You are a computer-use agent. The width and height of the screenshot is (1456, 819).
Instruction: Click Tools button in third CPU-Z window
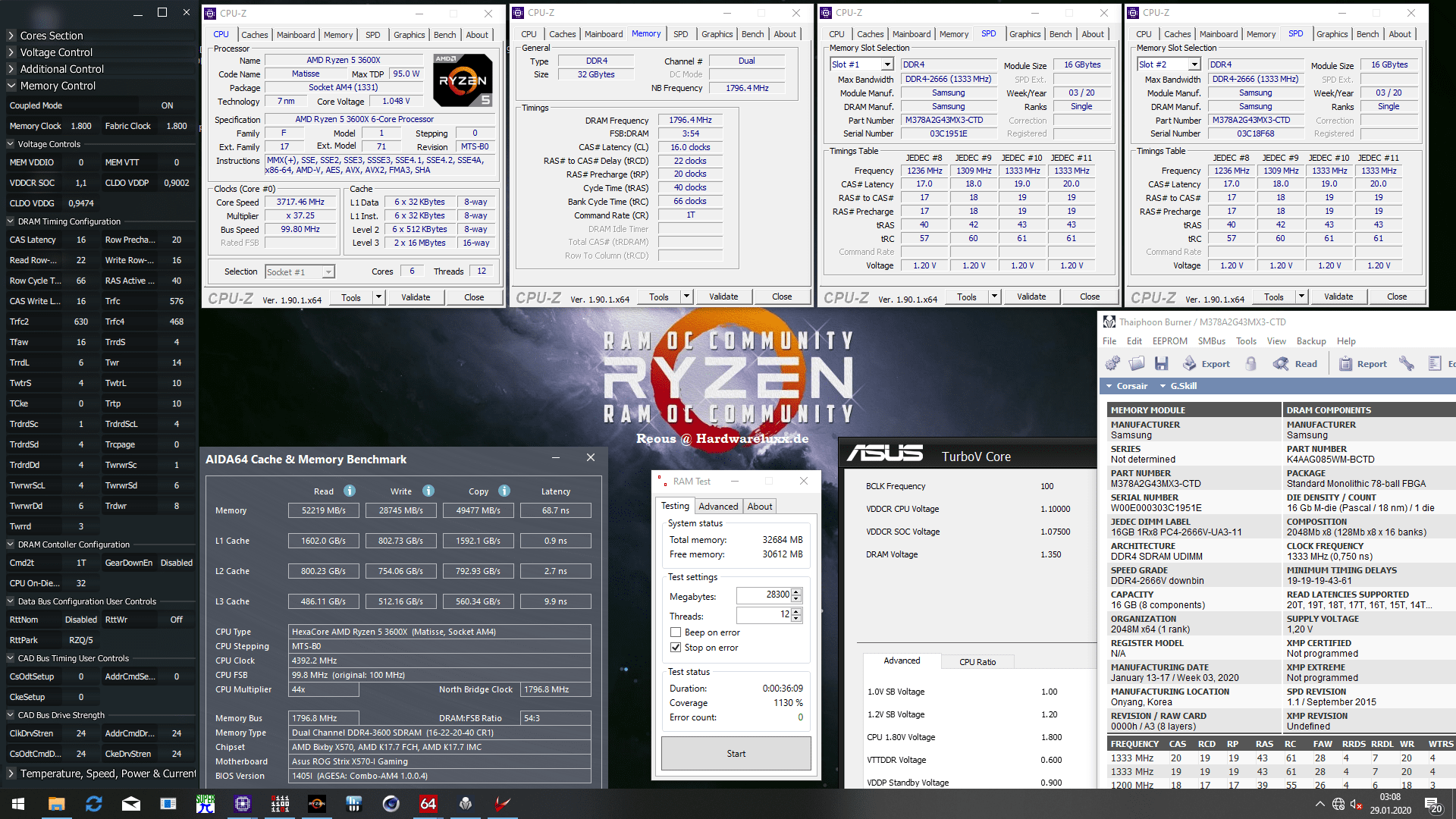pos(967,297)
